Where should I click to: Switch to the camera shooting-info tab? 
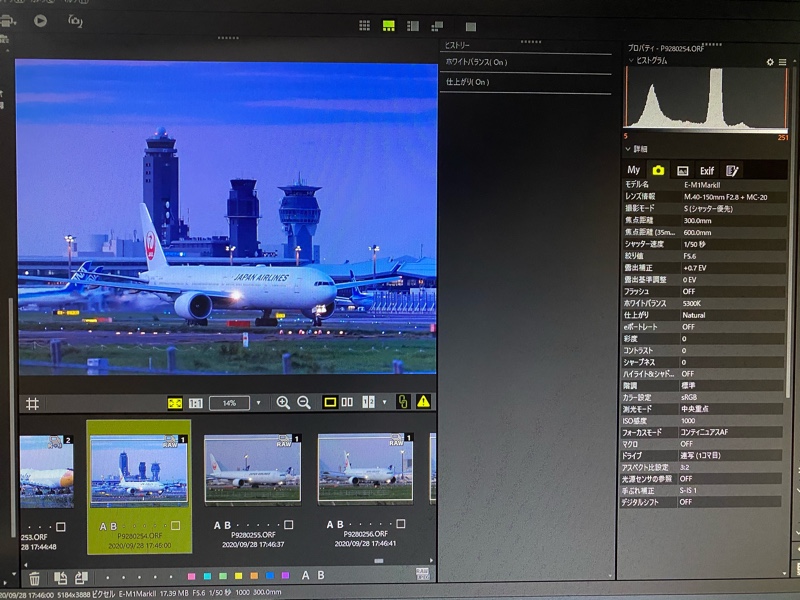click(x=658, y=170)
